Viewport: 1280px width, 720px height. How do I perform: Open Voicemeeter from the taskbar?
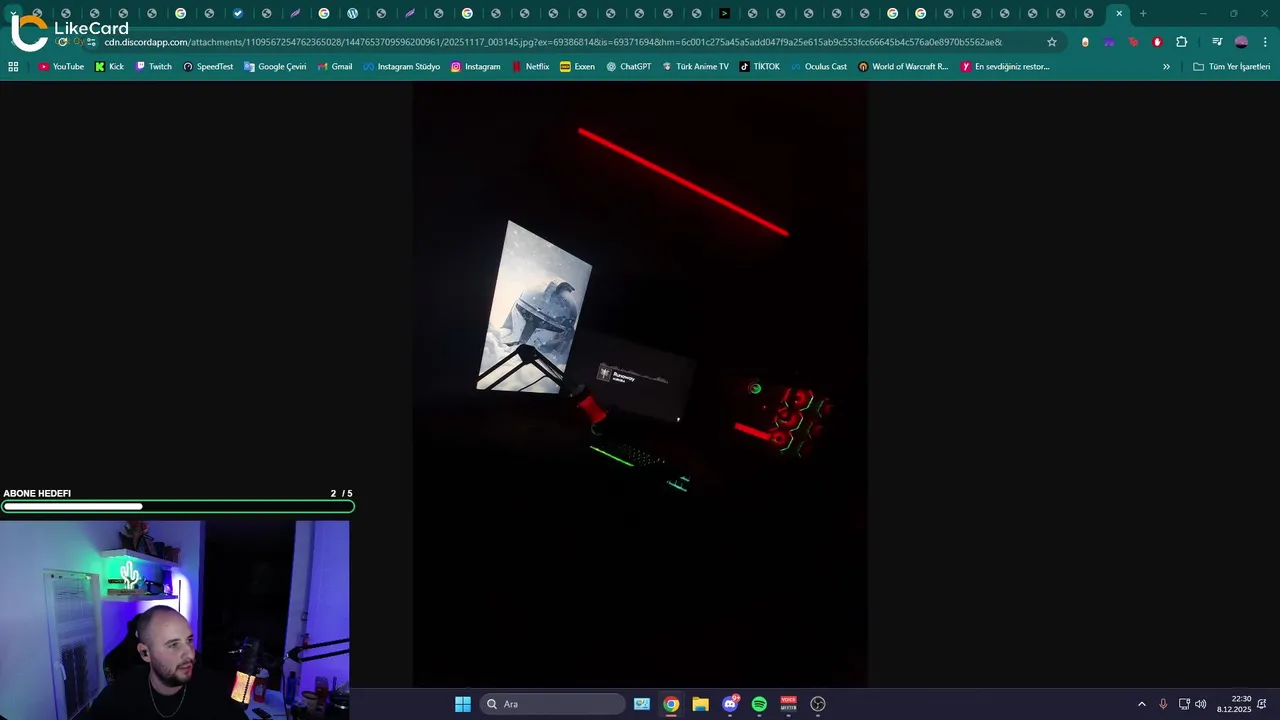788,704
